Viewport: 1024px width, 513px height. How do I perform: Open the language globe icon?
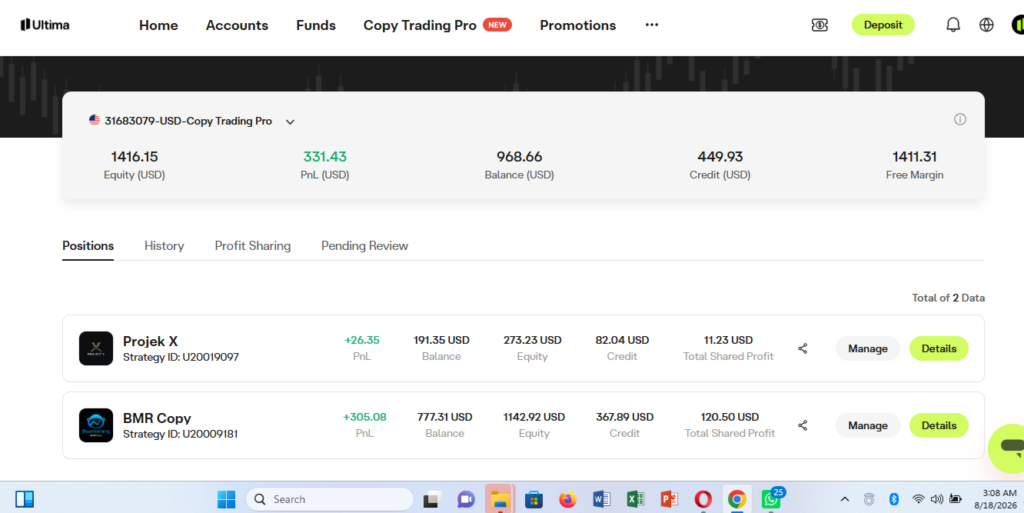(x=986, y=25)
